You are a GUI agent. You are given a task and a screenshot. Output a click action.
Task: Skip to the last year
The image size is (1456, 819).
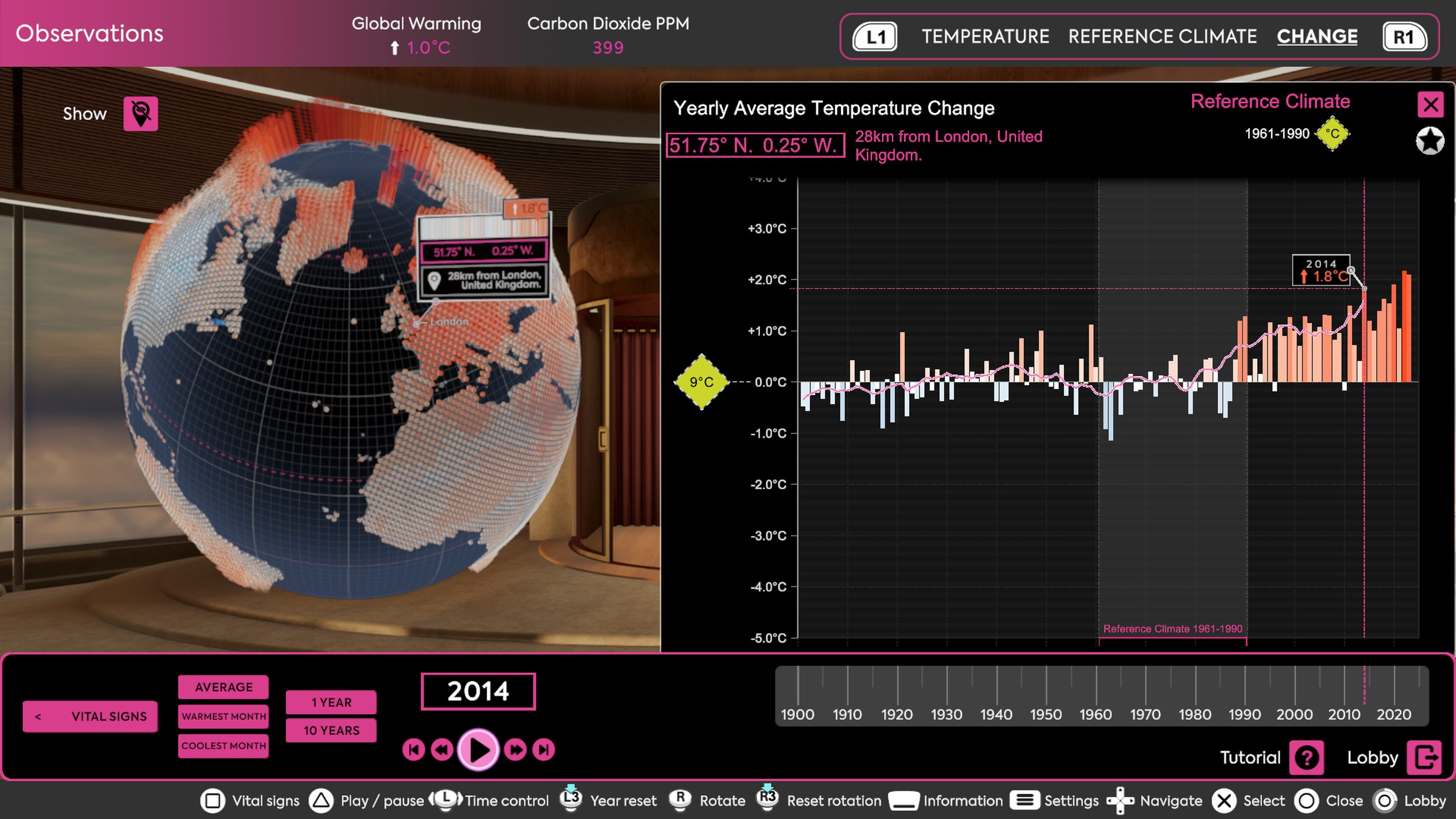(x=544, y=750)
